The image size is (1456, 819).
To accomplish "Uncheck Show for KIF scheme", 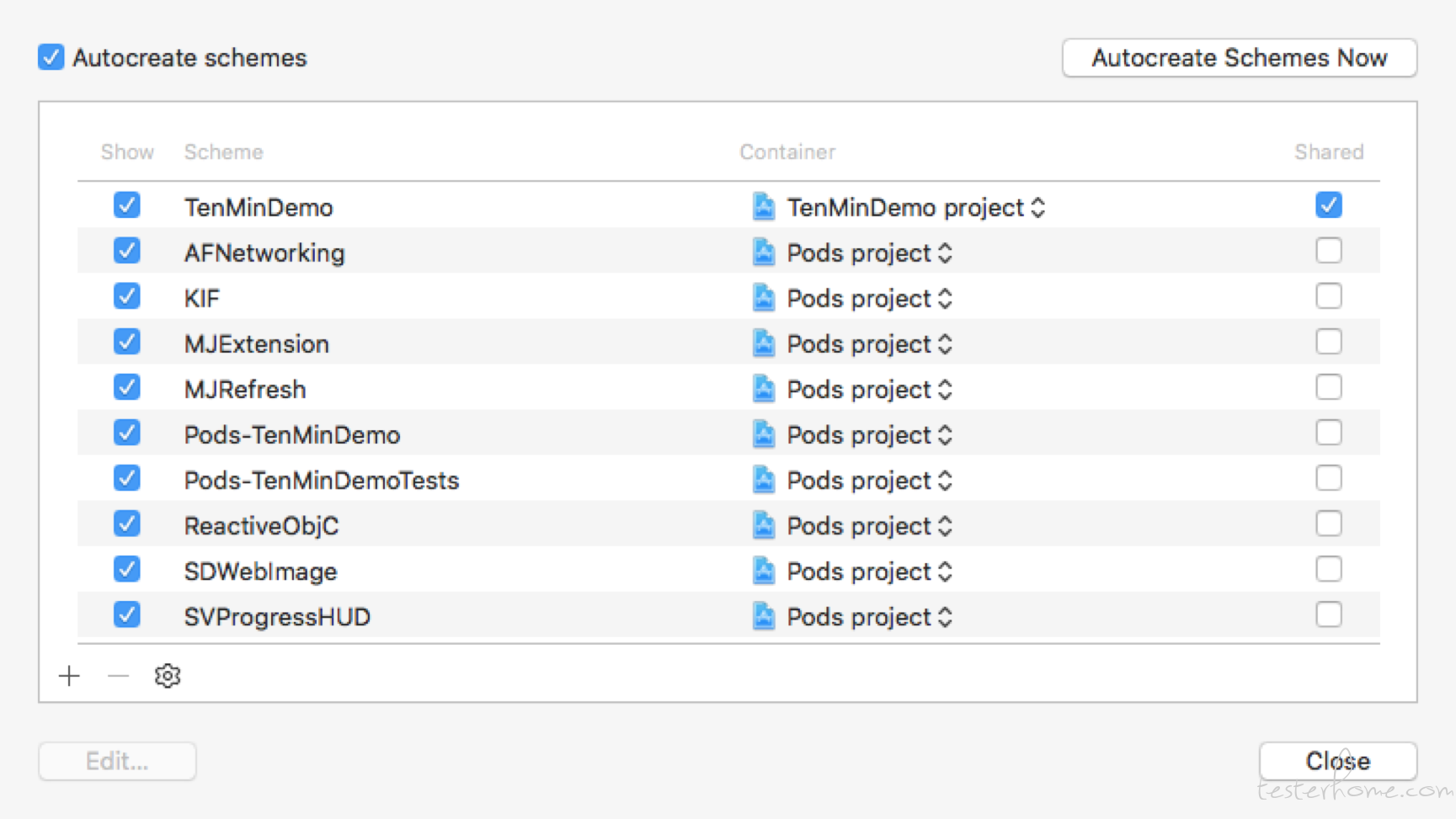I will click(x=127, y=296).
